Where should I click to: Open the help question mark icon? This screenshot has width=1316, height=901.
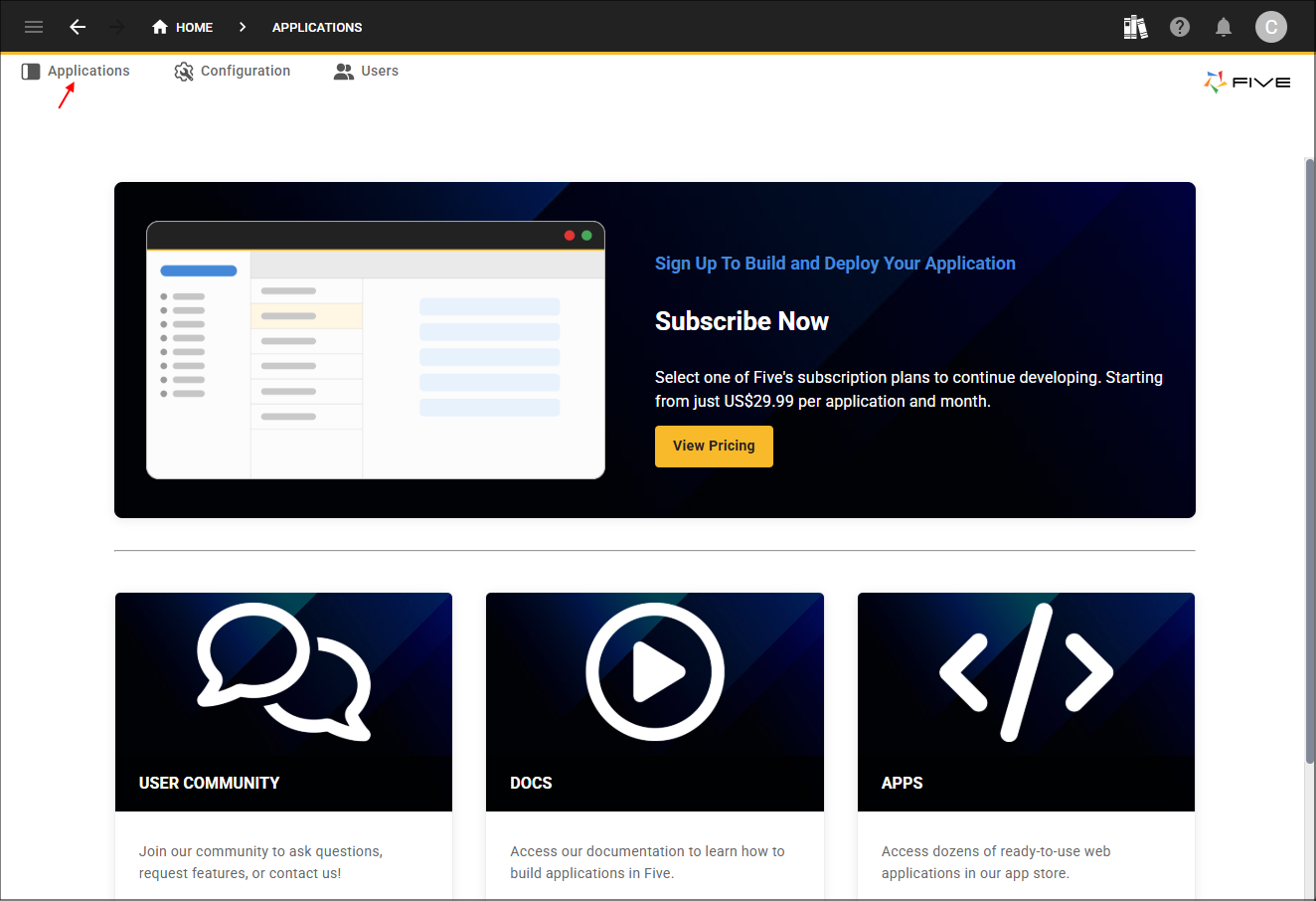pyautogui.click(x=1180, y=27)
